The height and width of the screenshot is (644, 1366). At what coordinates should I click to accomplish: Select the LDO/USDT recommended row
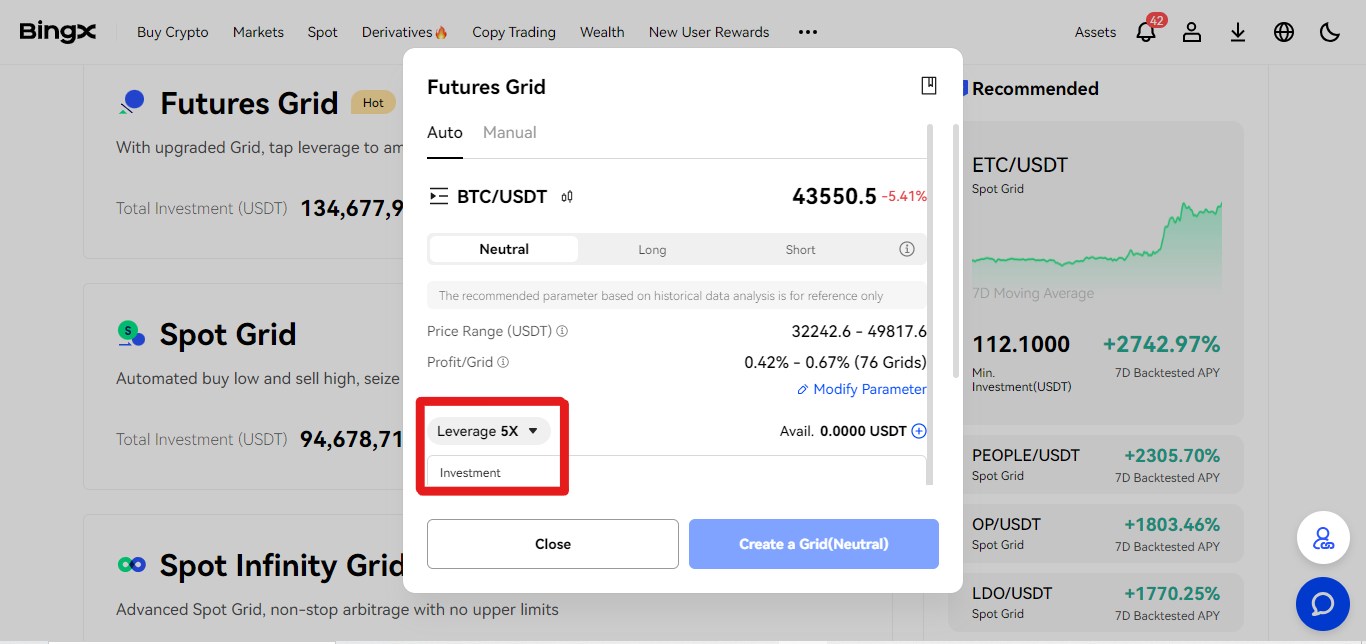point(1096,602)
